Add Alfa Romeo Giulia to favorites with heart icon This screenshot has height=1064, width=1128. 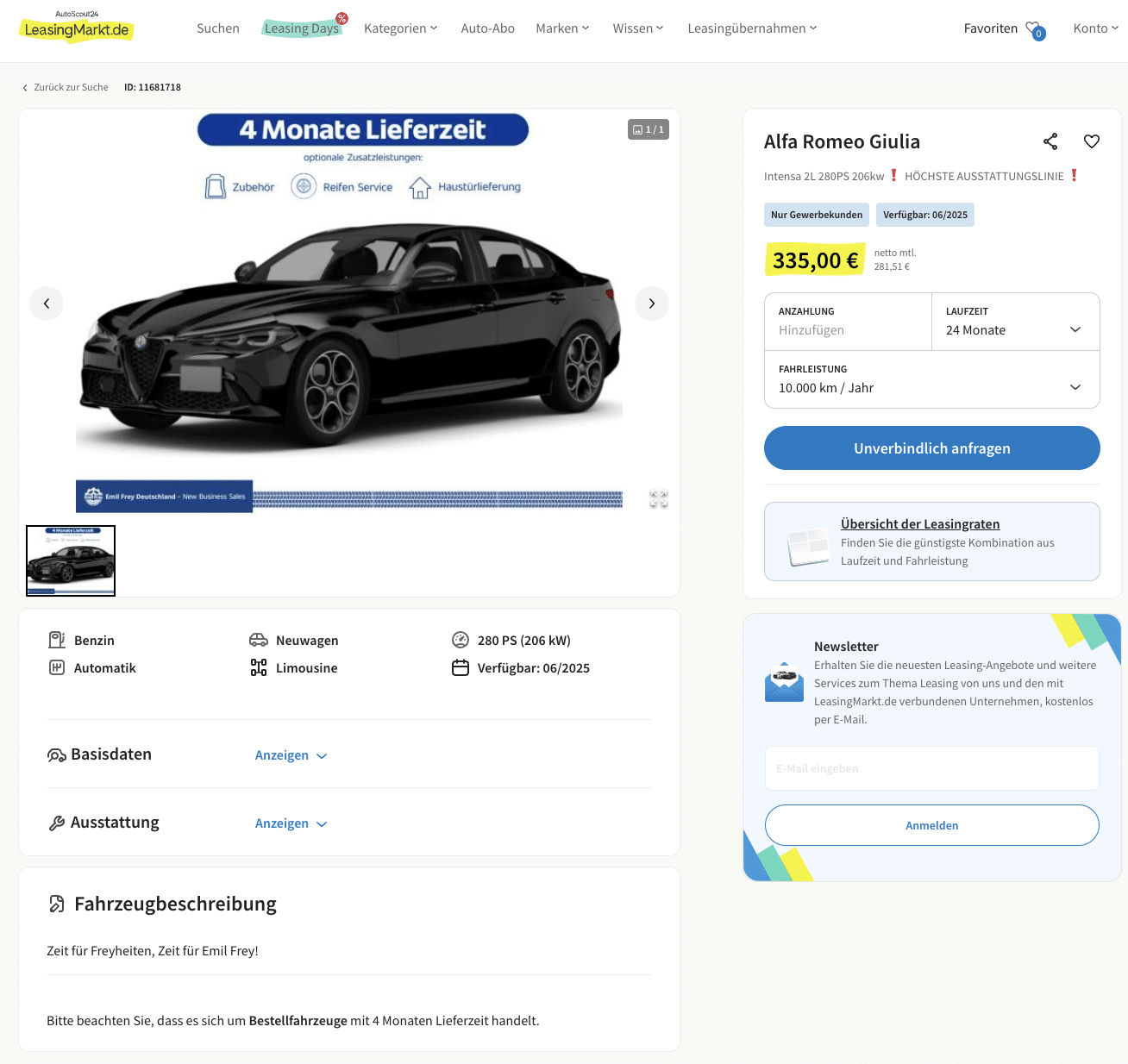click(x=1092, y=141)
